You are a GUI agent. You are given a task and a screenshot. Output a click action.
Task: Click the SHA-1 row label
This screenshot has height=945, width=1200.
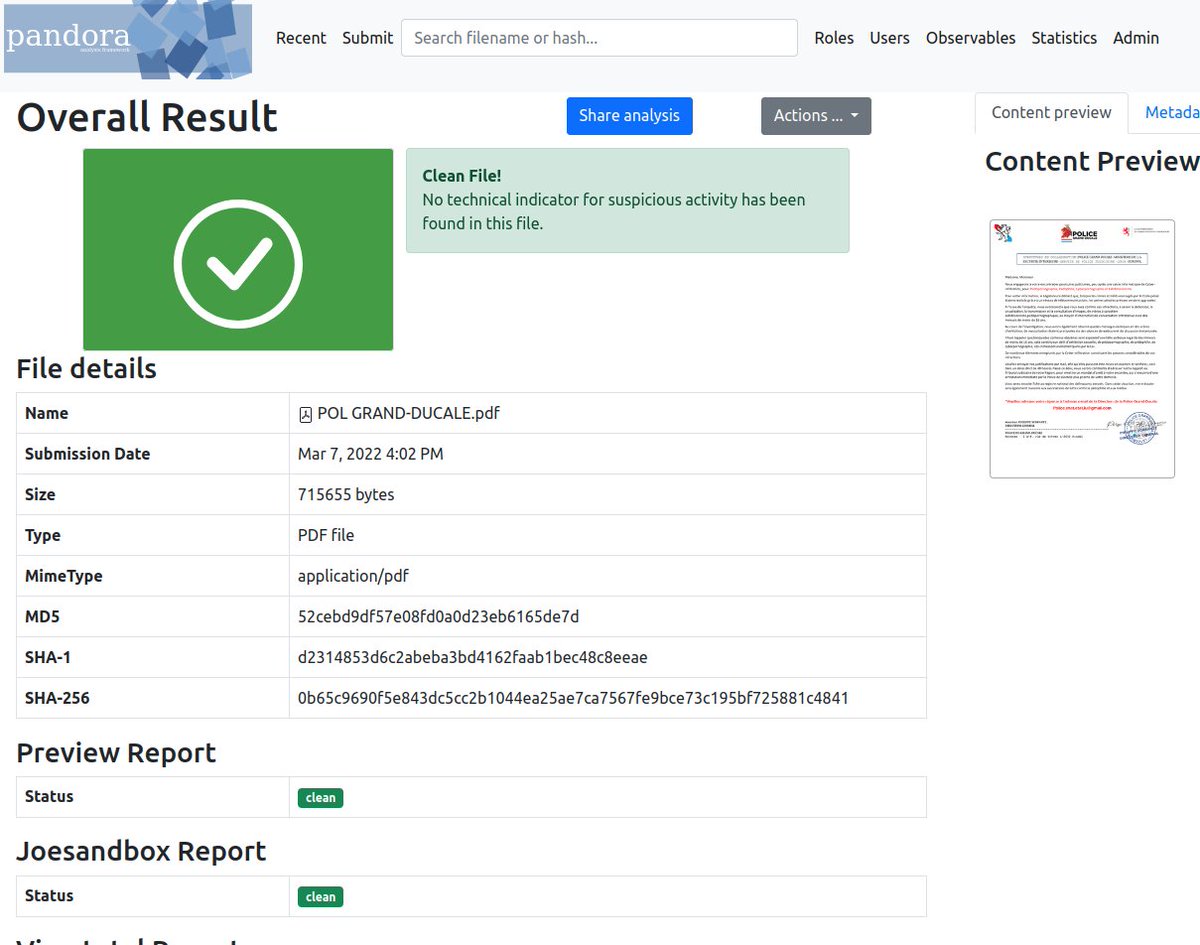[47, 658]
